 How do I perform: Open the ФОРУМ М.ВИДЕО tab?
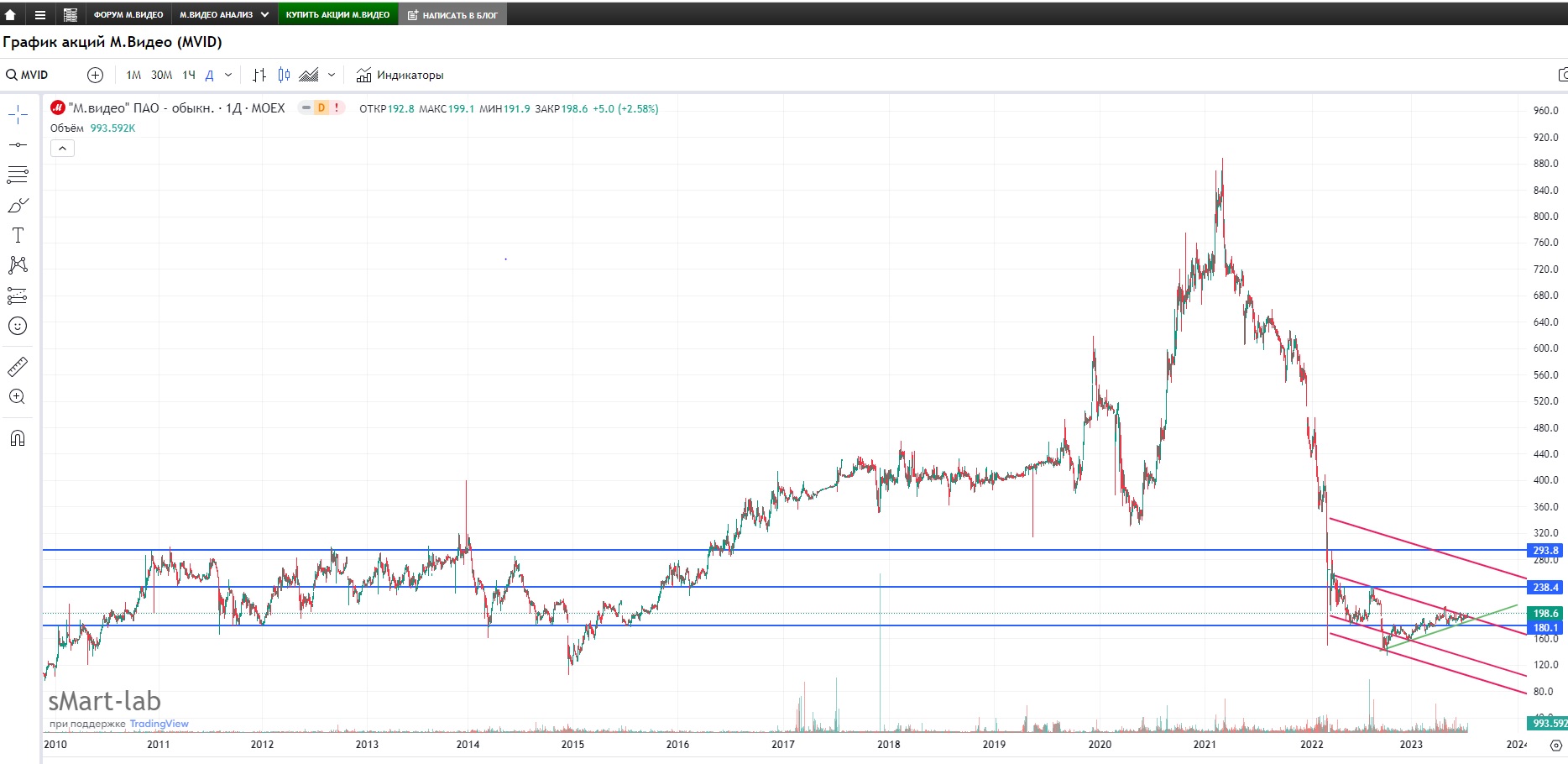(128, 14)
